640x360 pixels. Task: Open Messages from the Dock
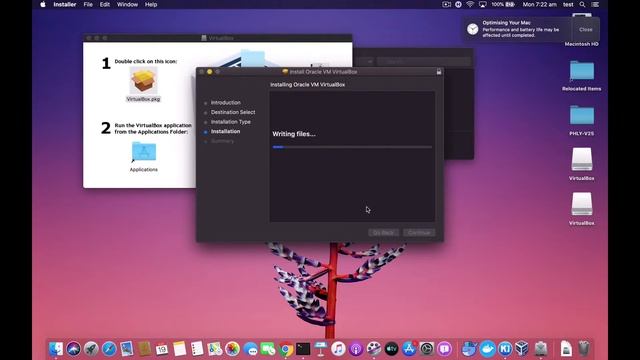[250, 349]
